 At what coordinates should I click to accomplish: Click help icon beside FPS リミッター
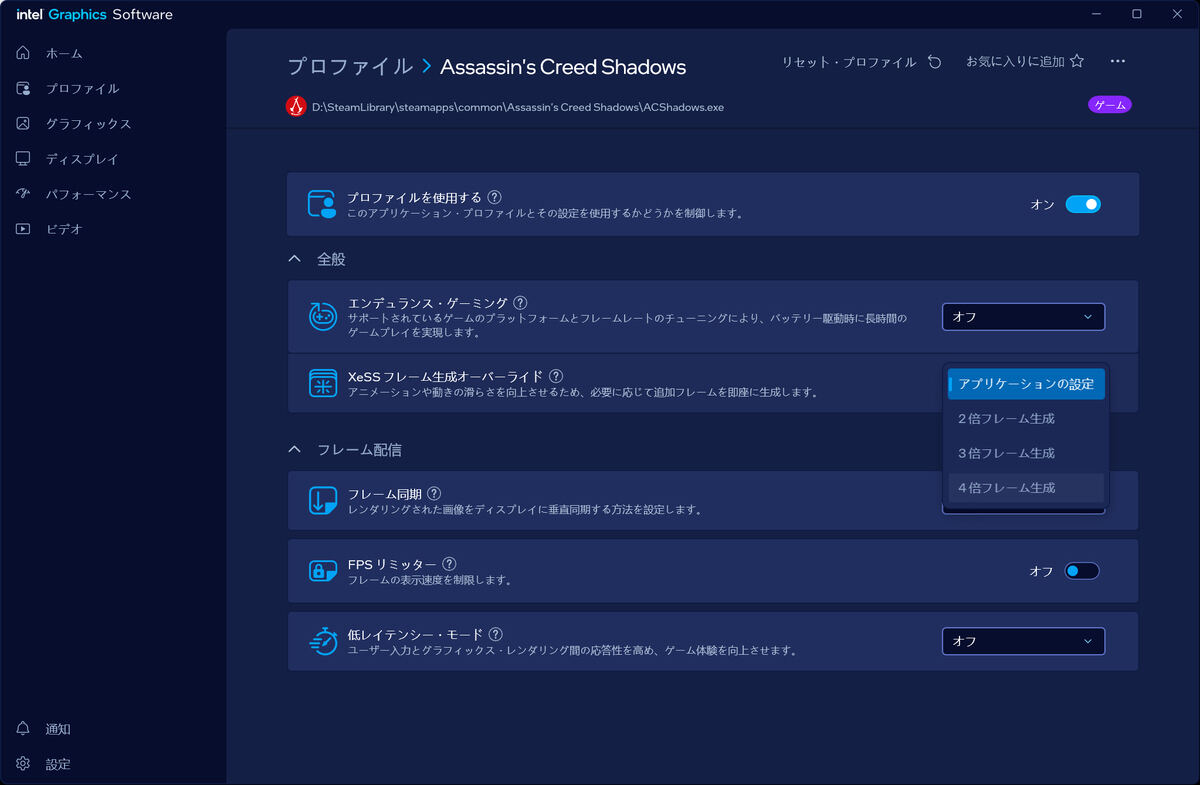tap(450, 564)
